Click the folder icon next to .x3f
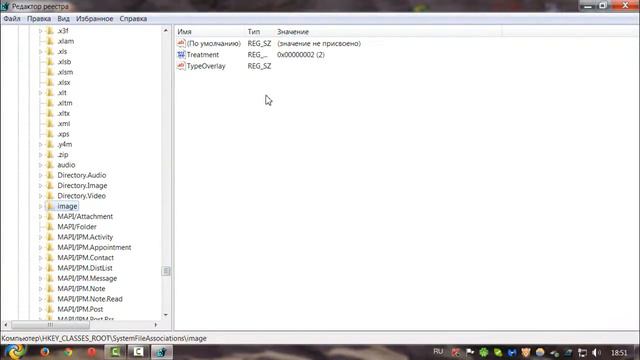Screen dimensions: 640x360 (x=50, y=31)
